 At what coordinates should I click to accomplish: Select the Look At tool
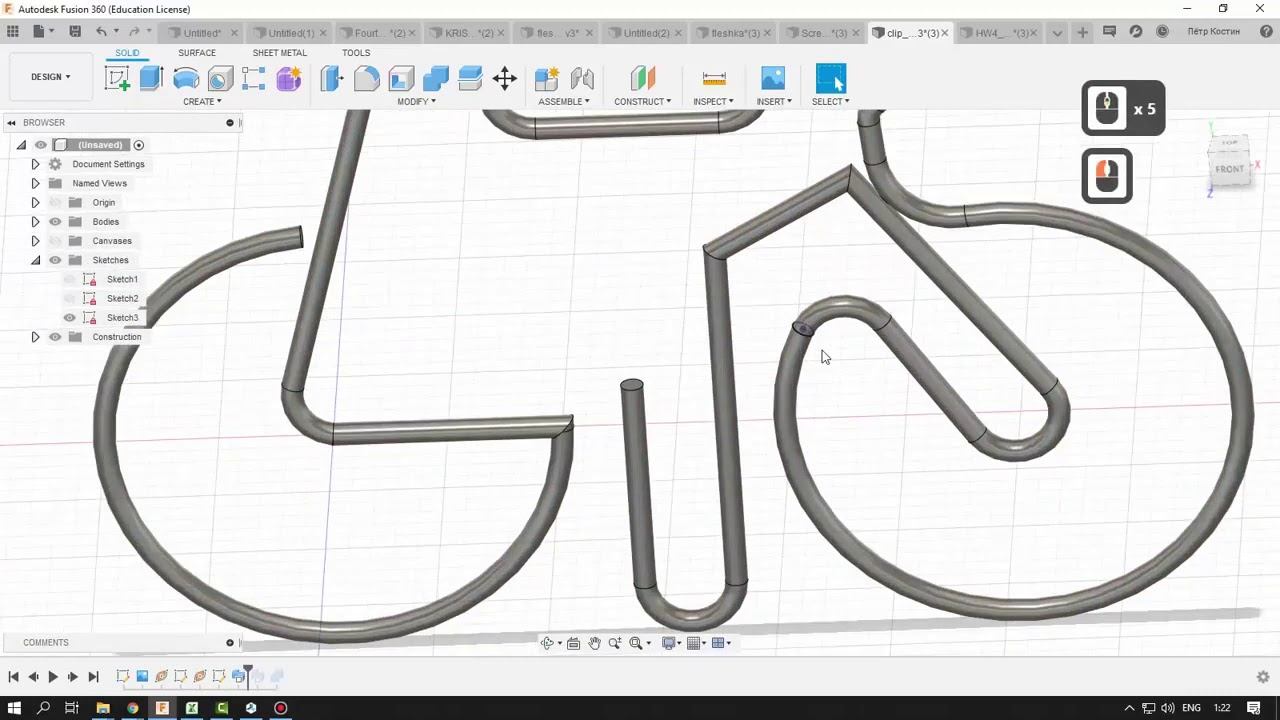[x=573, y=643]
